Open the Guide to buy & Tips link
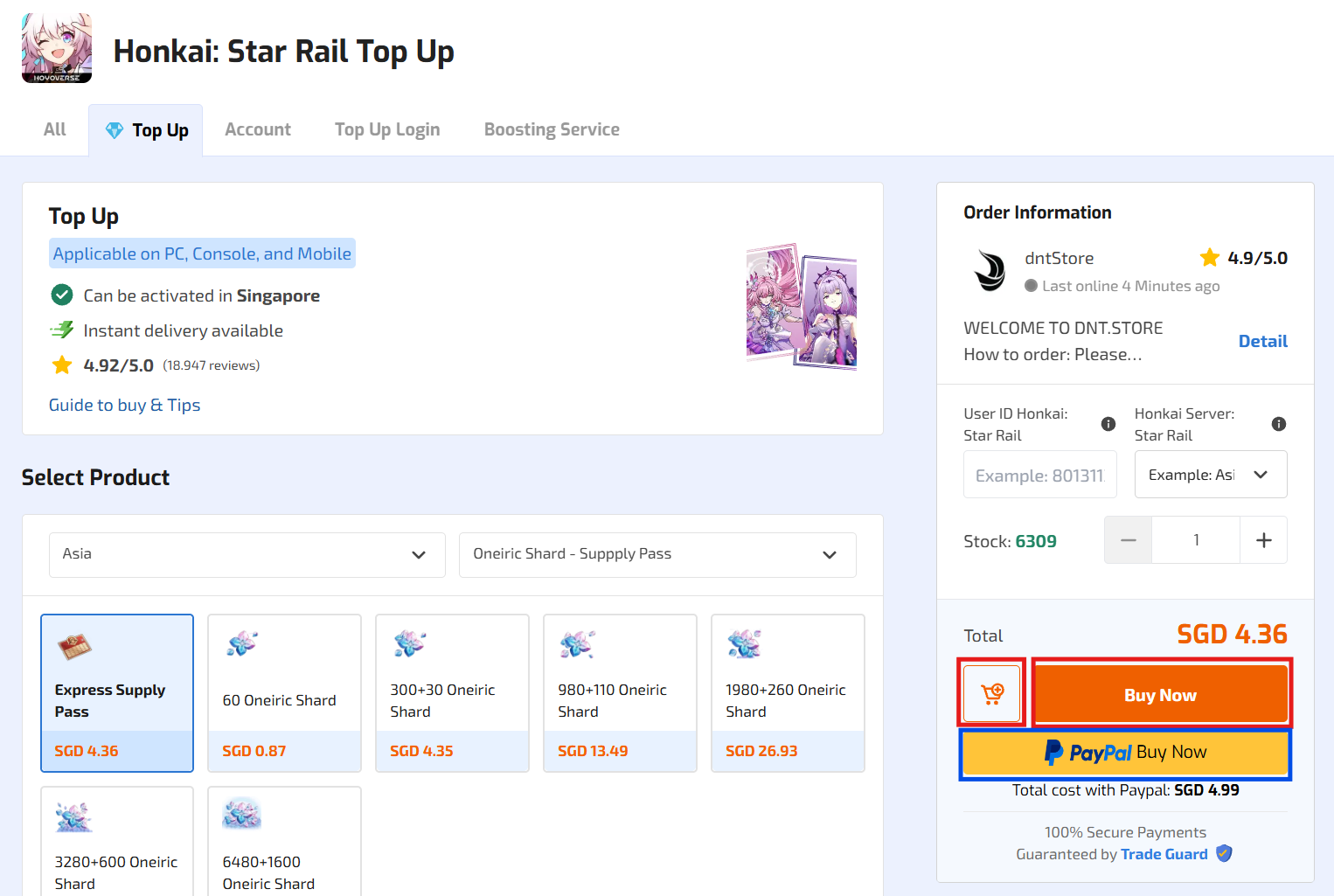This screenshot has height=896, width=1334. pyautogui.click(x=124, y=405)
